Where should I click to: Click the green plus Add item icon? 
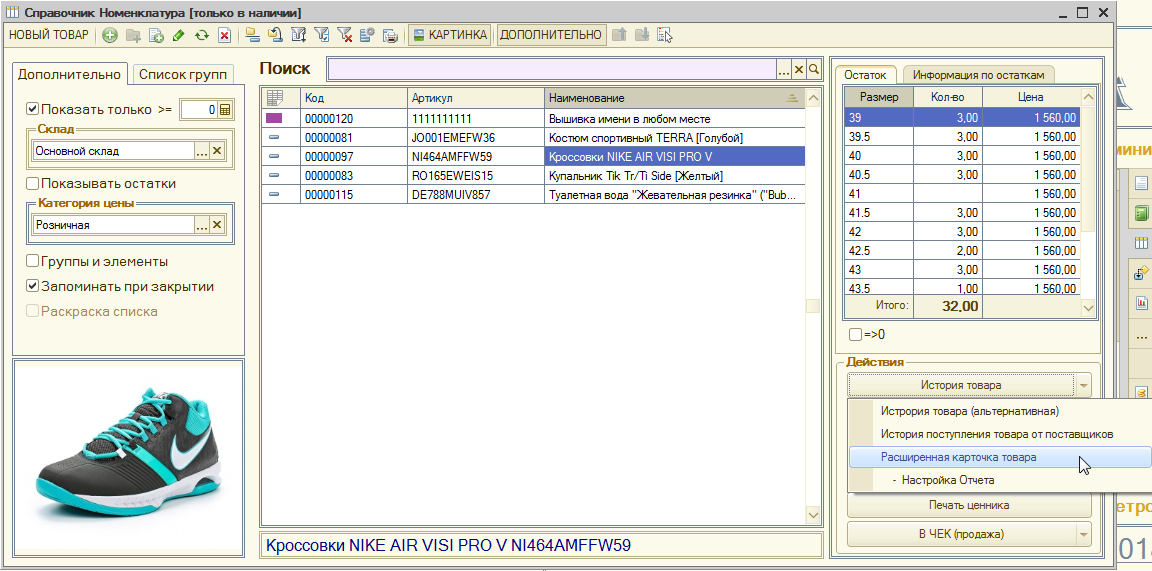(109, 35)
